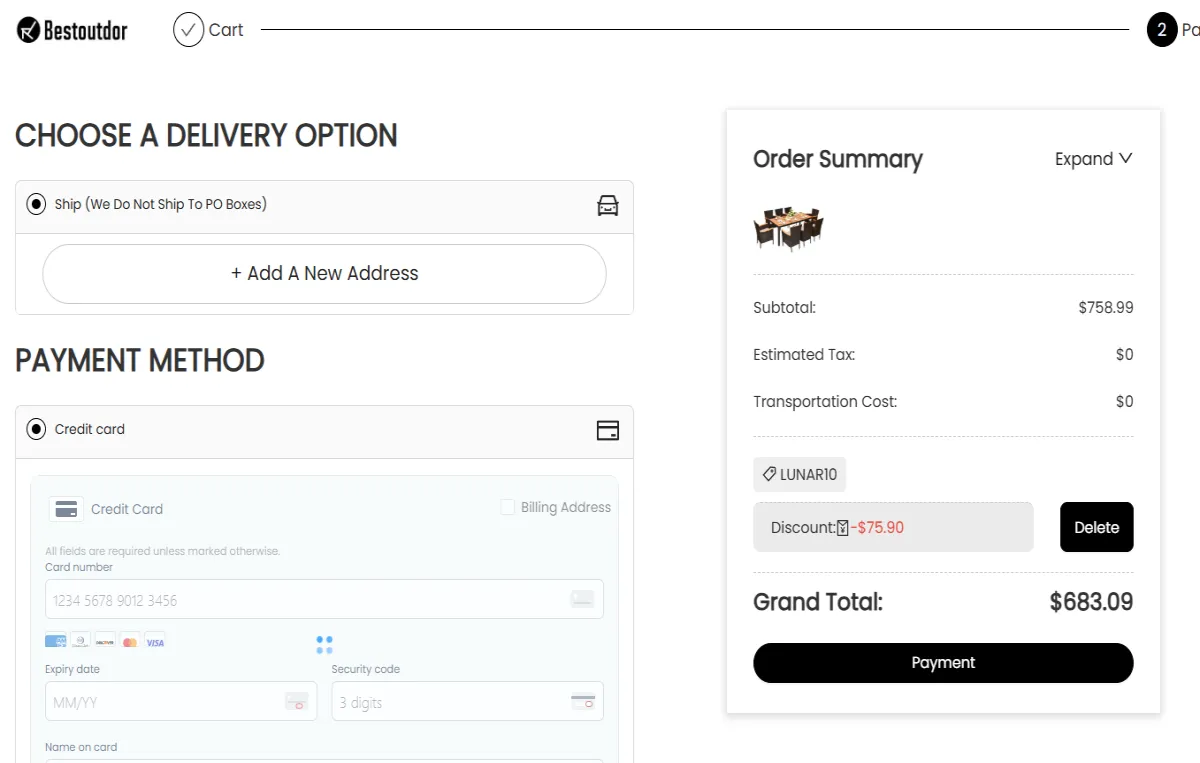Select the Mastercard brand icon

128,640
